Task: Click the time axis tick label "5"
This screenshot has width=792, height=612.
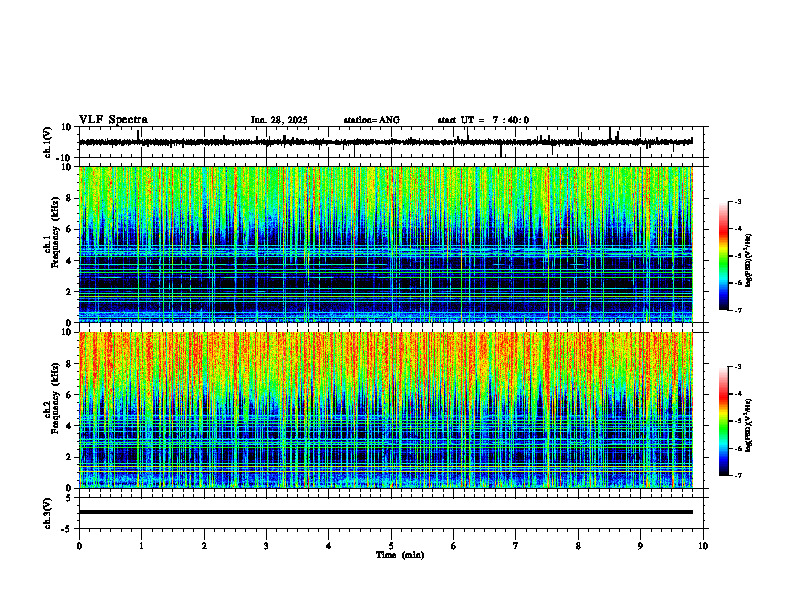Action: click(x=391, y=546)
